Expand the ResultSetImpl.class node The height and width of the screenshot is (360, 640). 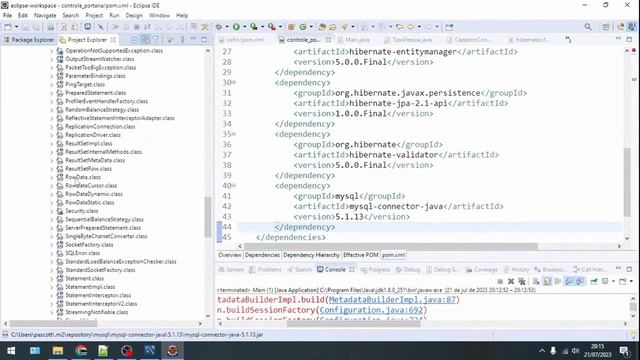click(52, 144)
